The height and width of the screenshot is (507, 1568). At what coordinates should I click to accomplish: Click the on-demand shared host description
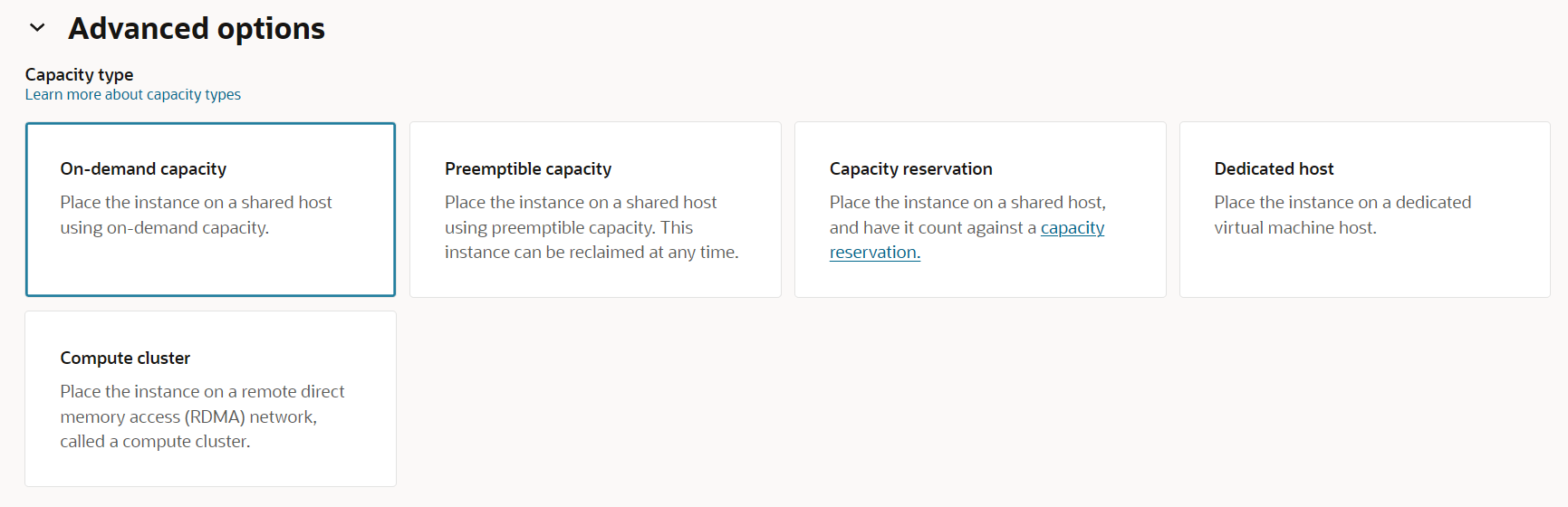[196, 215]
